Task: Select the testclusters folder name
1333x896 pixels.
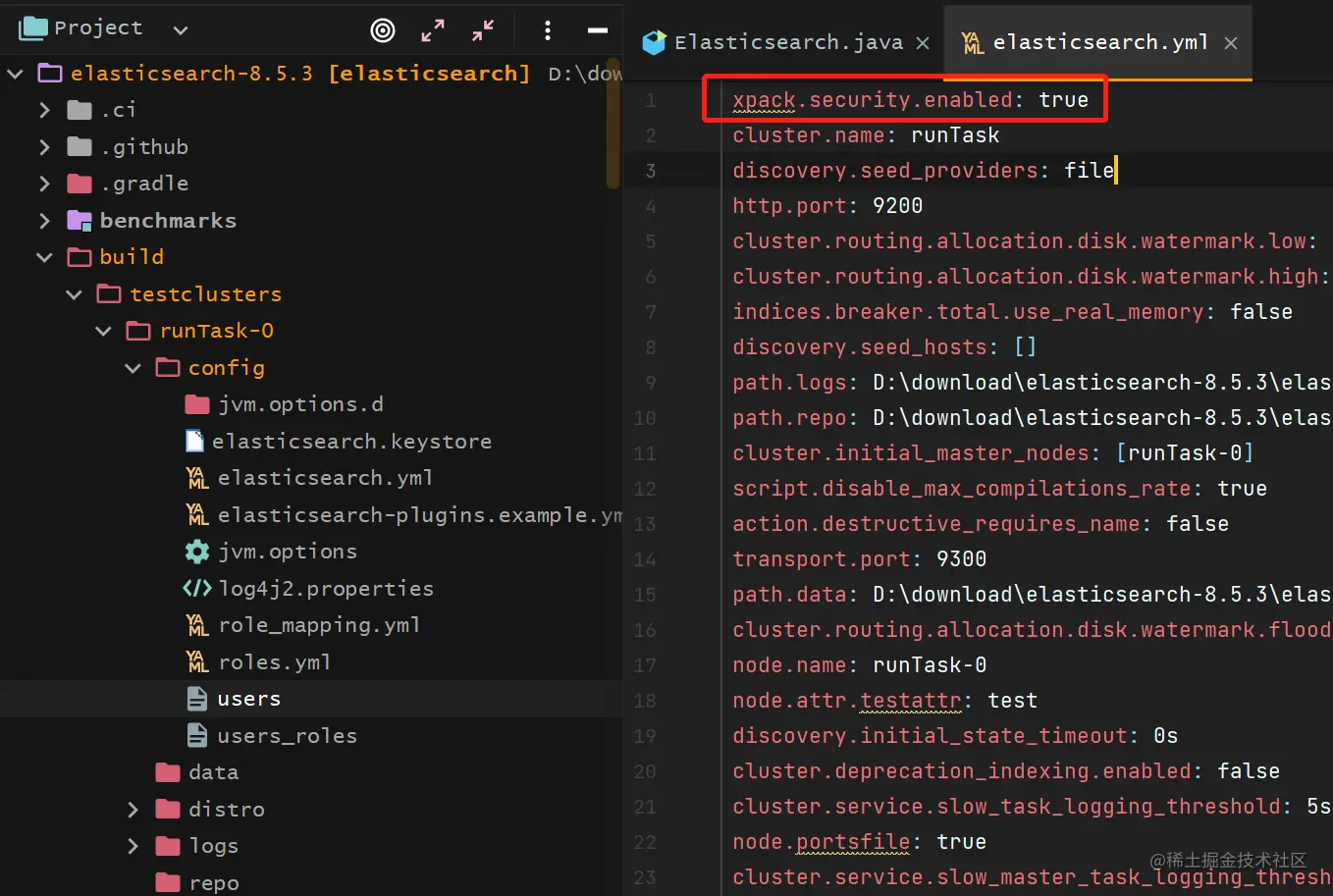Action: tap(206, 294)
